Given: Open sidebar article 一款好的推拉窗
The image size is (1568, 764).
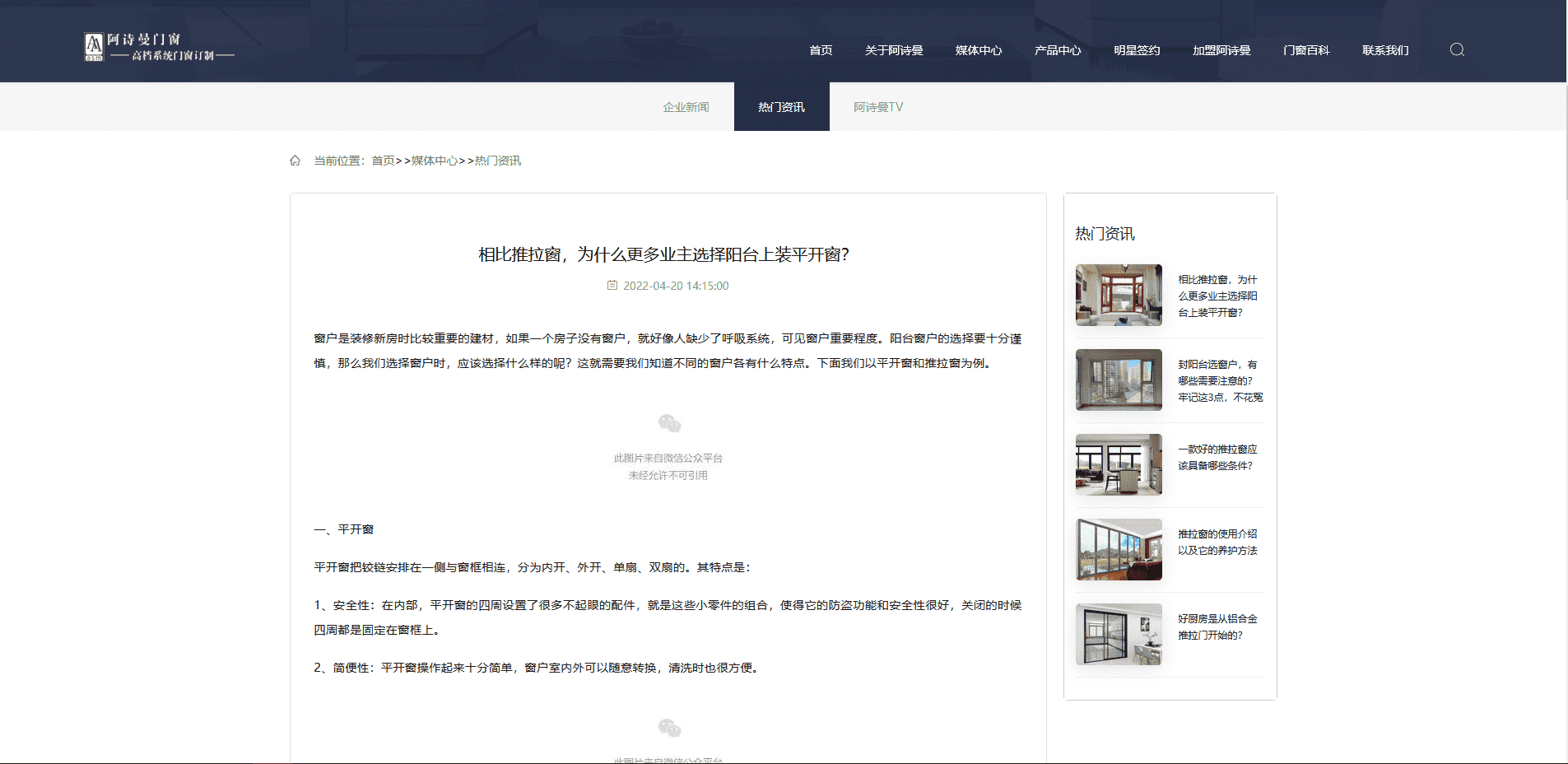Looking at the screenshot, I should [x=1217, y=457].
